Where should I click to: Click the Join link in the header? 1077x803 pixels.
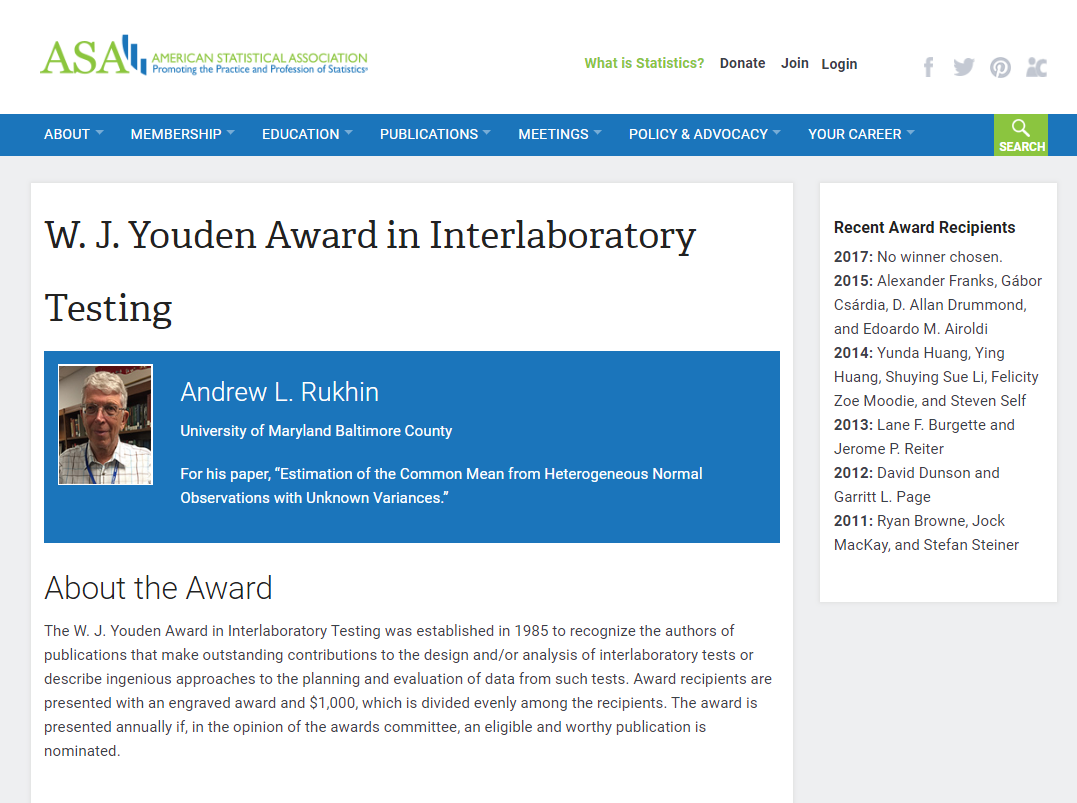click(795, 63)
